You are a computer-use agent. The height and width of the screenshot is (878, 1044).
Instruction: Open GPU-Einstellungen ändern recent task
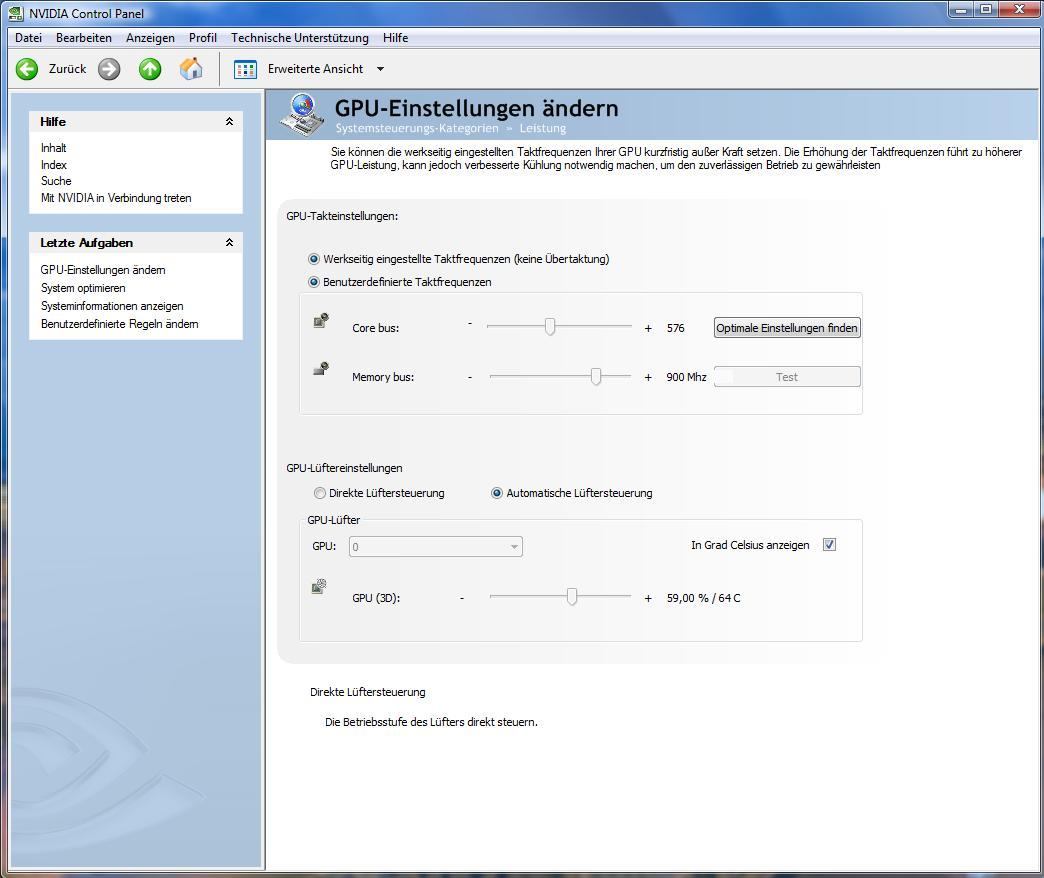[x=103, y=270]
